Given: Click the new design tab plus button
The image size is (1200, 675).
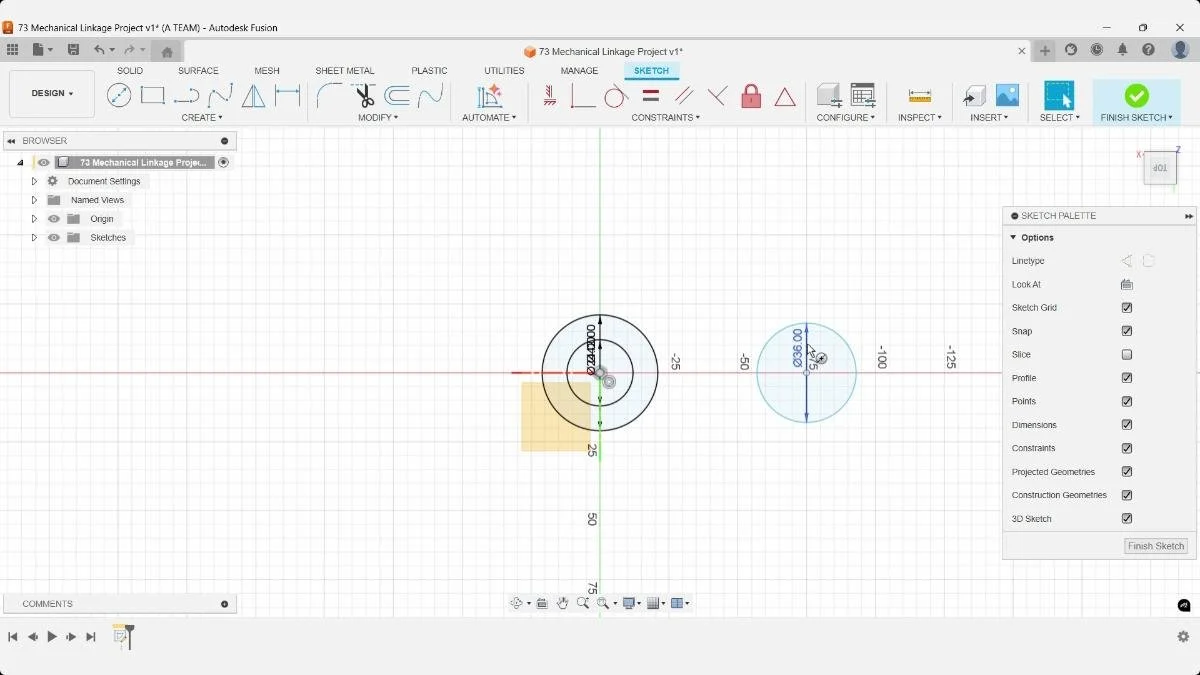Looking at the screenshot, I should pos(1045,50).
